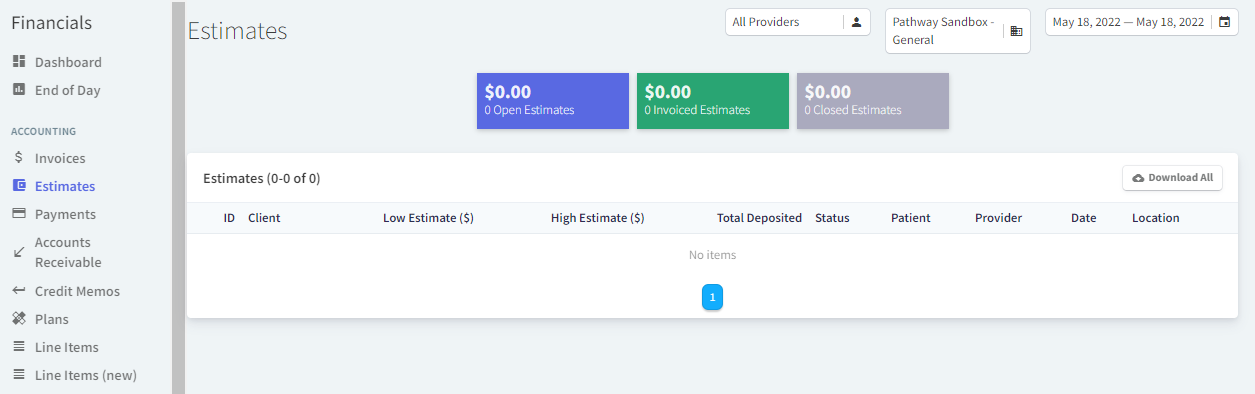Open the Pathway Sandbox location selector
The image size is (1255, 394).
pos(958,31)
